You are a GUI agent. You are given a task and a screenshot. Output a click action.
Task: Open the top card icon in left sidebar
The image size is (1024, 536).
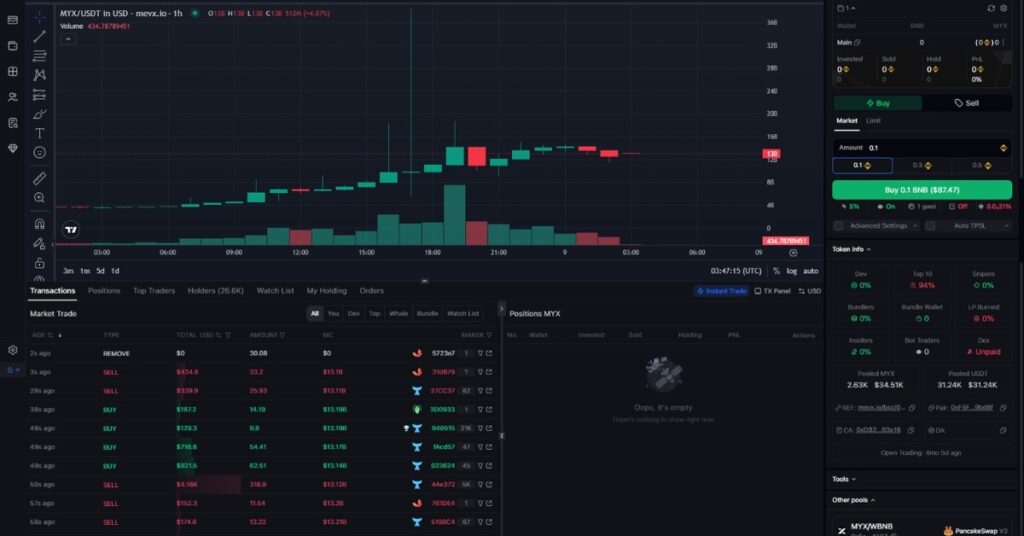(12, 20)
